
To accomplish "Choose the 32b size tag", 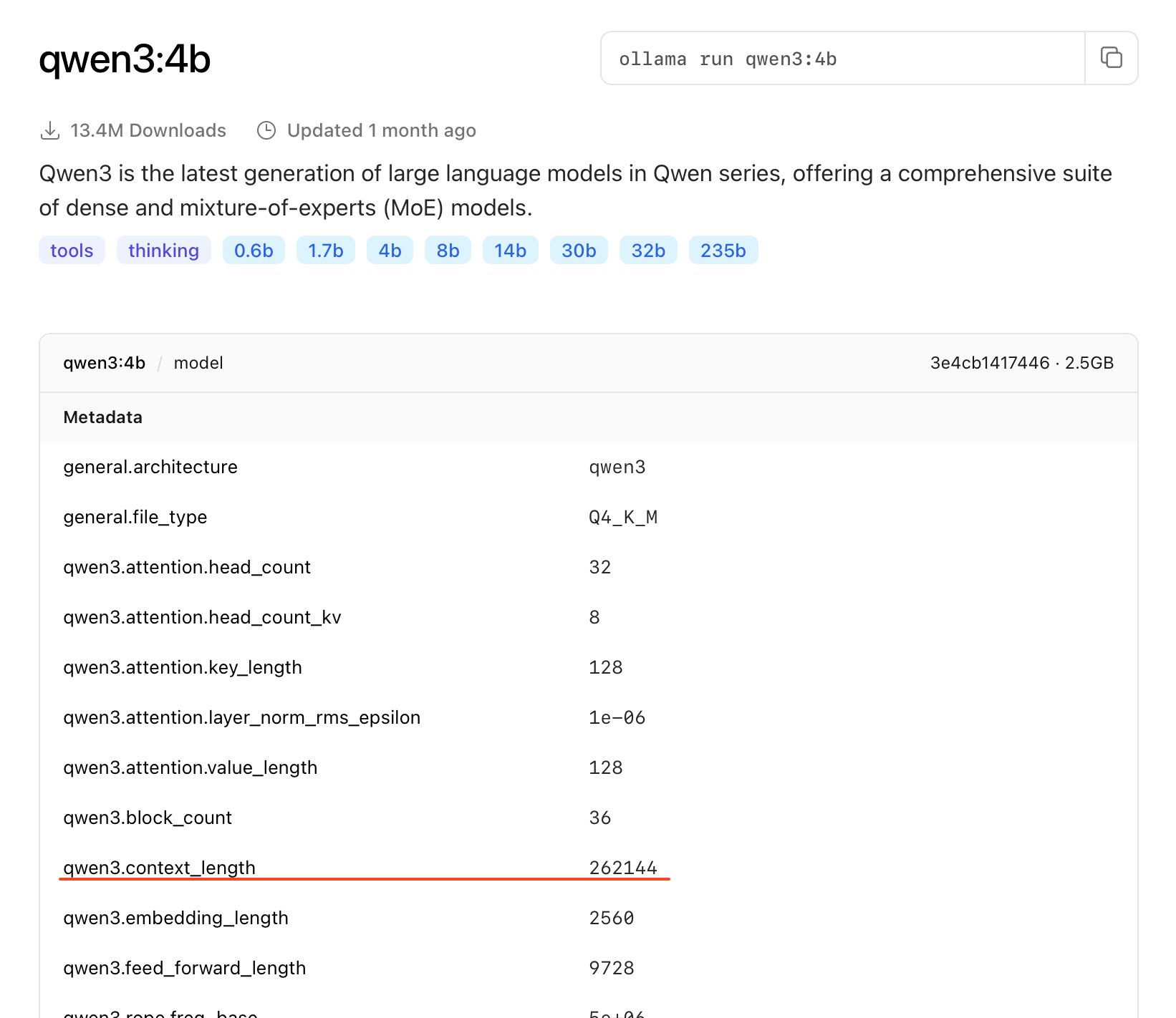I will pyautogui.click(x=648, y=251).
